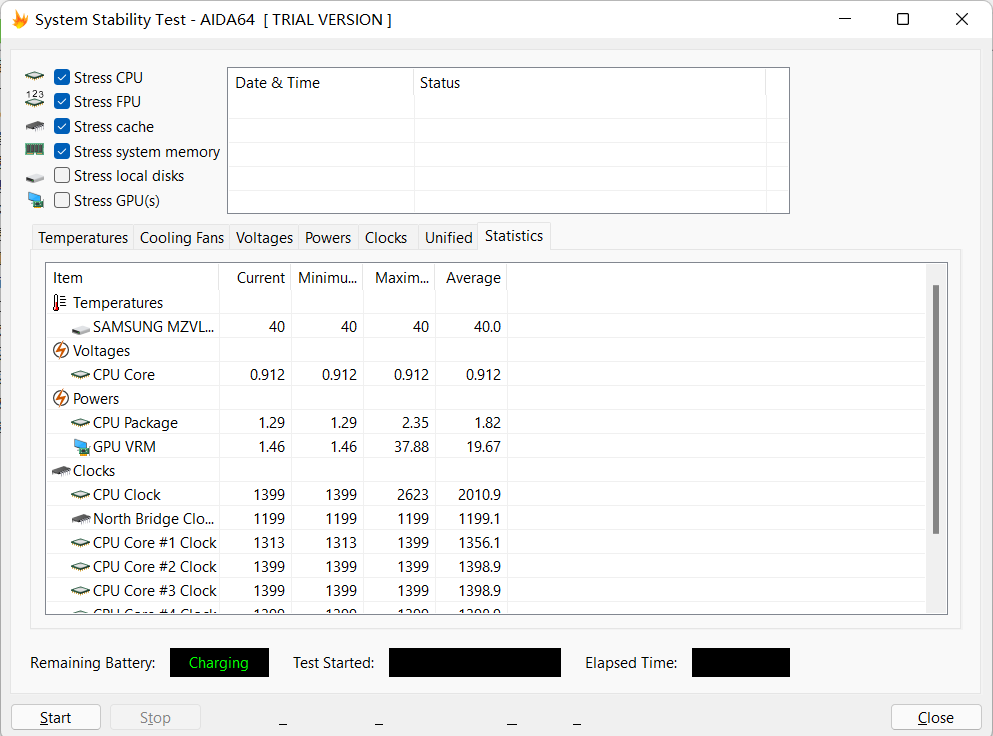
Task: Click the Close button at bottom right
Action: click(935, 718)
